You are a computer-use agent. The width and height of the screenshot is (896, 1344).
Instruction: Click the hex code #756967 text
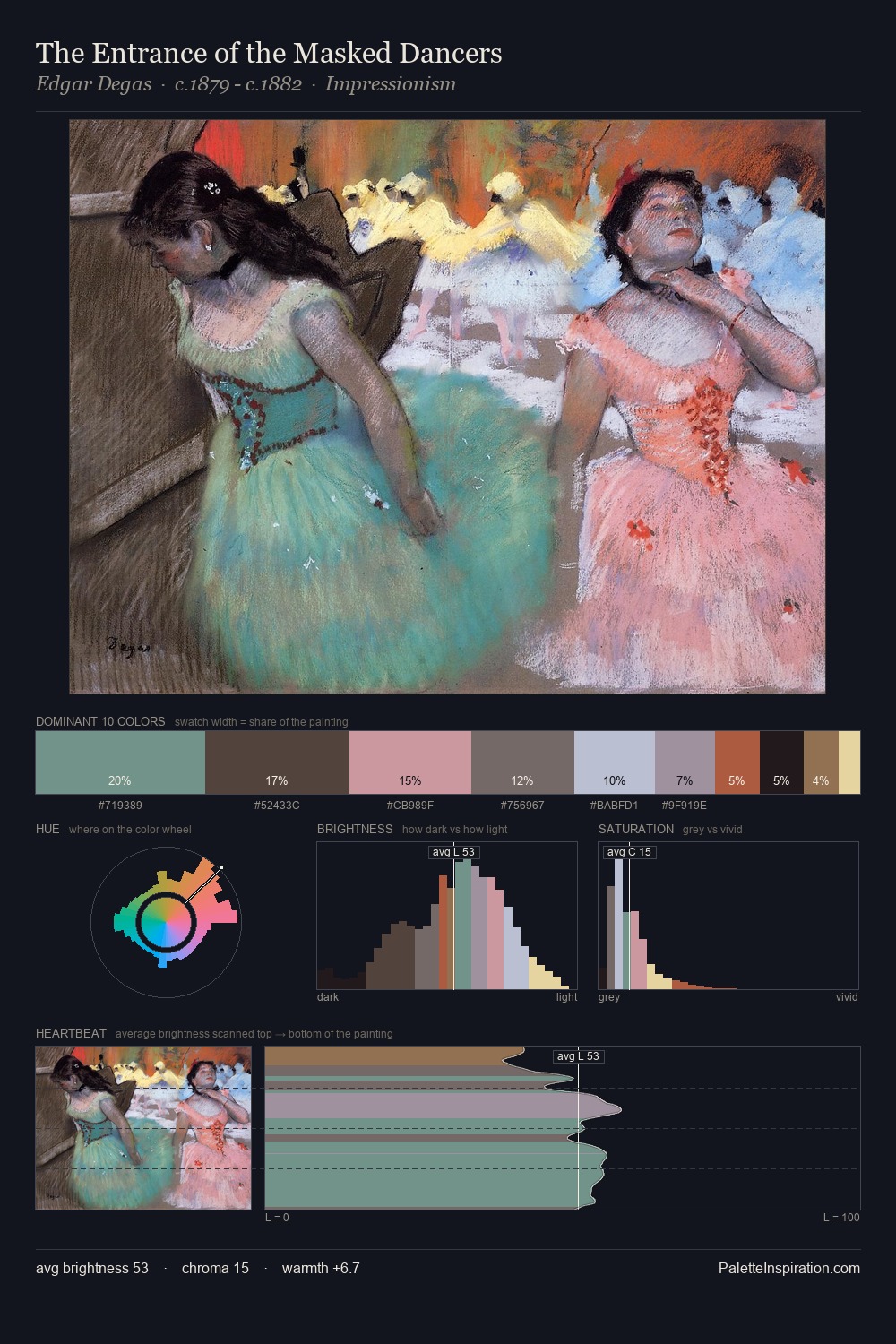coord(522,806)
